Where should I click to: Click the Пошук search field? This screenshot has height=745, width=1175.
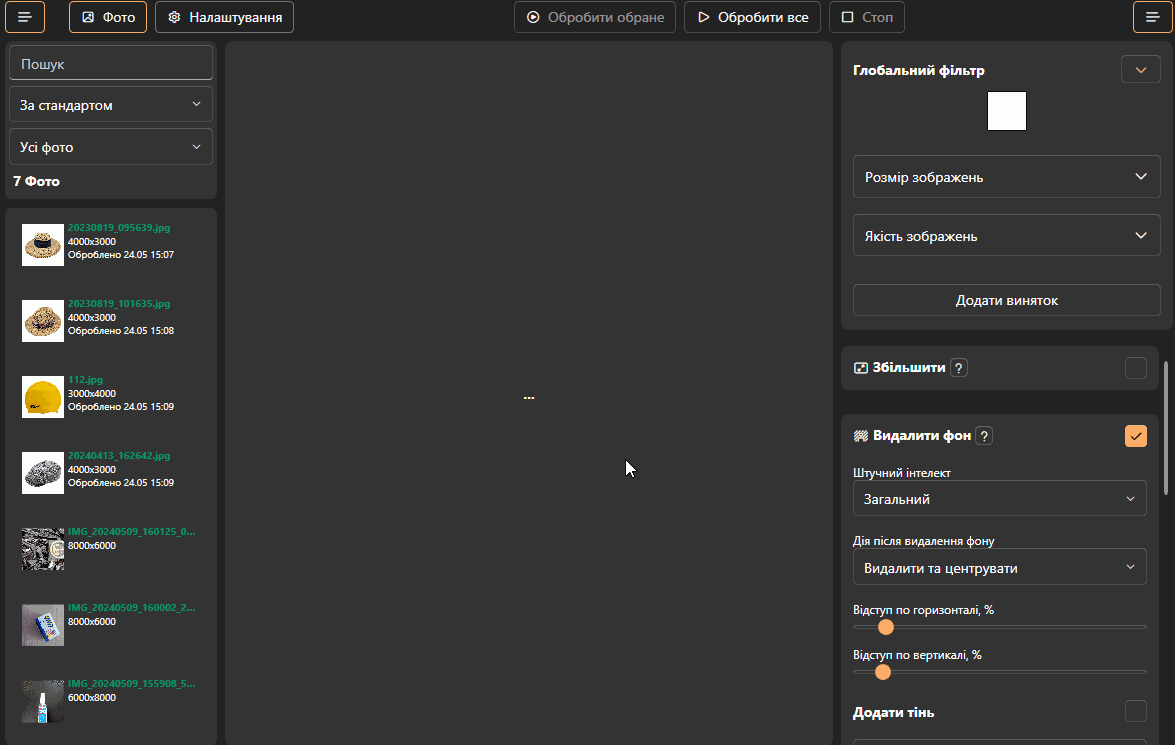pos(111,63)
